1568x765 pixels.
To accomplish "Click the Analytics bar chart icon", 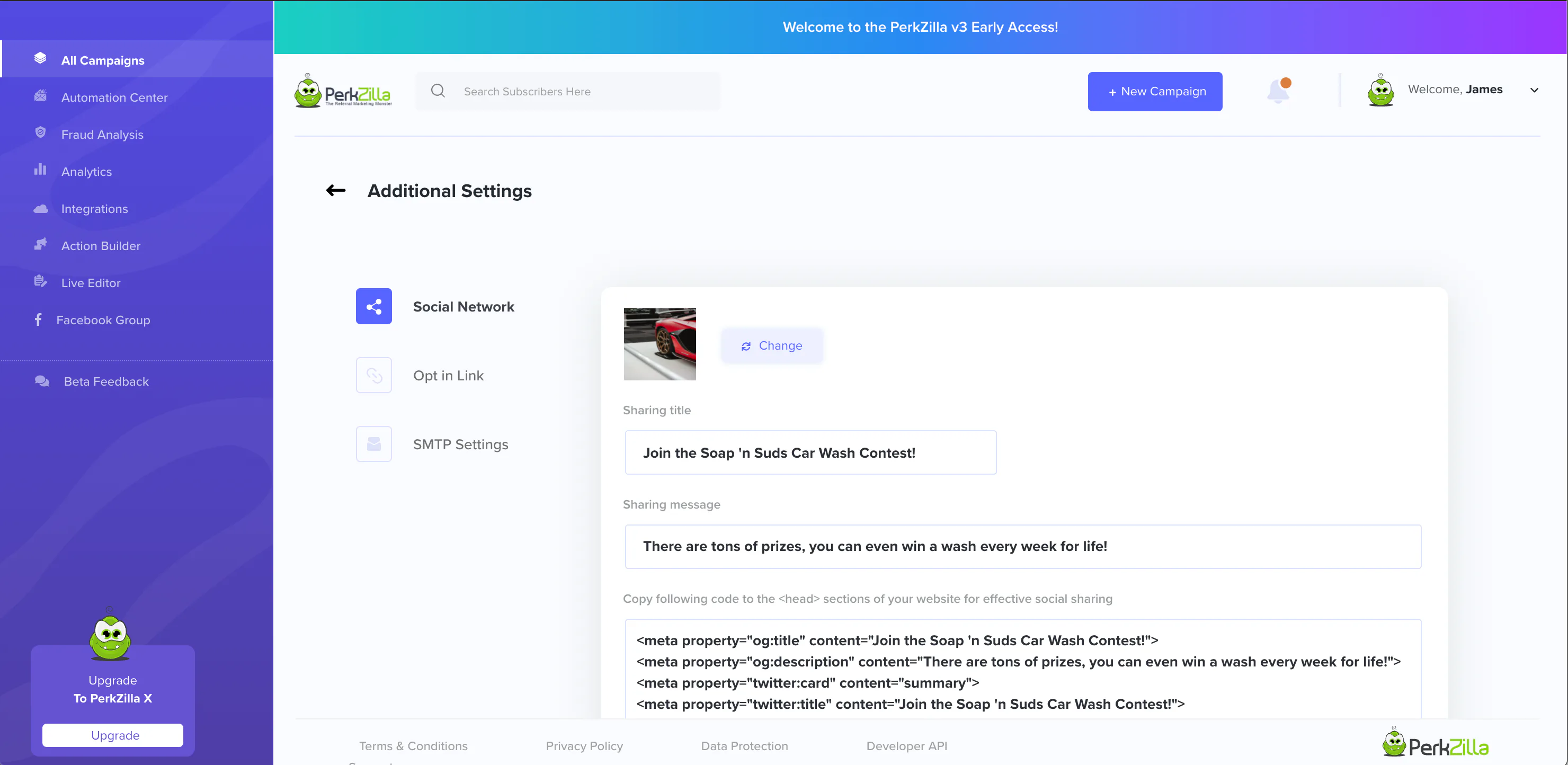I will pos(40,170).
